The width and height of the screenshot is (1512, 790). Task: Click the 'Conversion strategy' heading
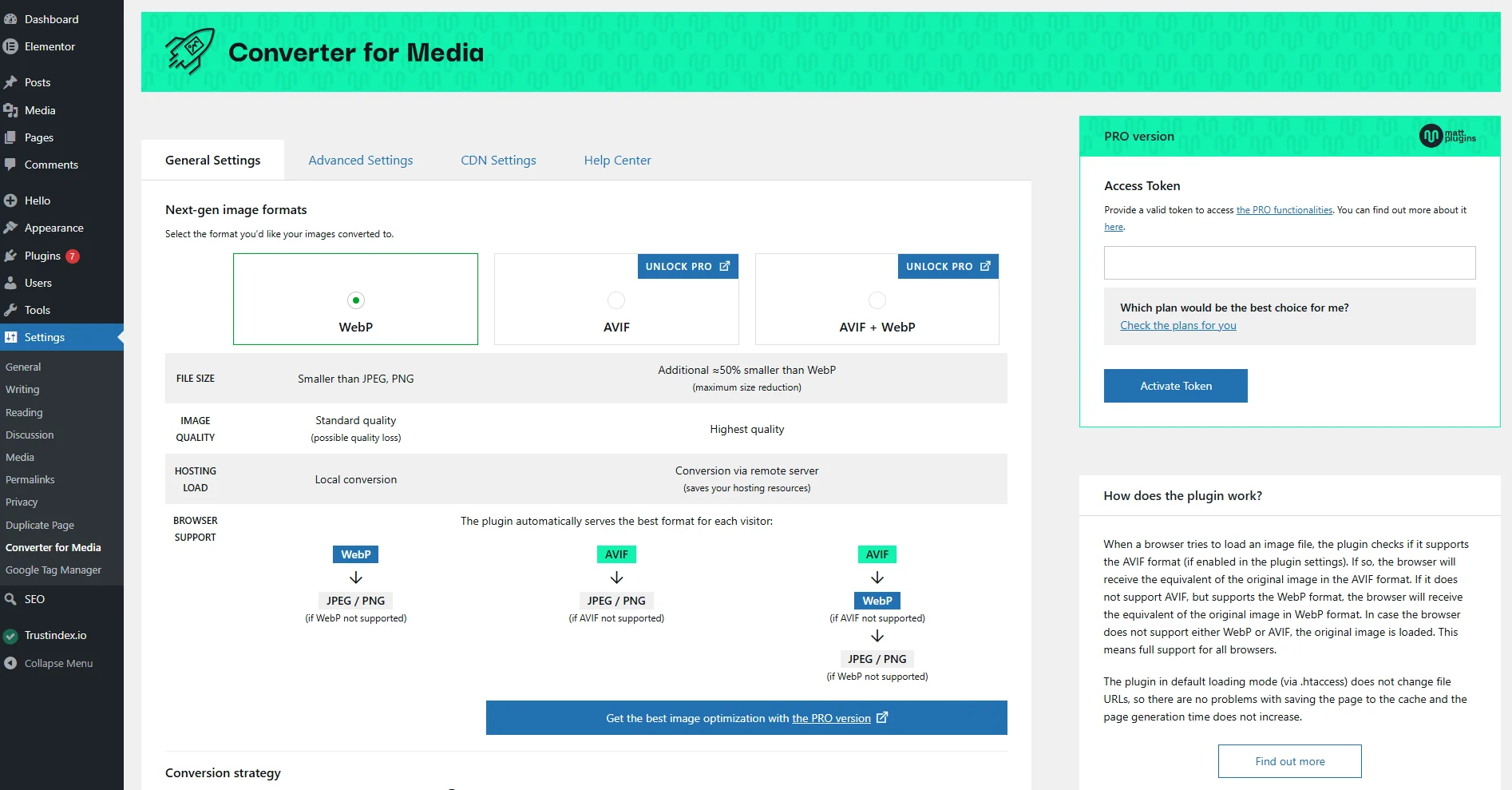[223, 772]
